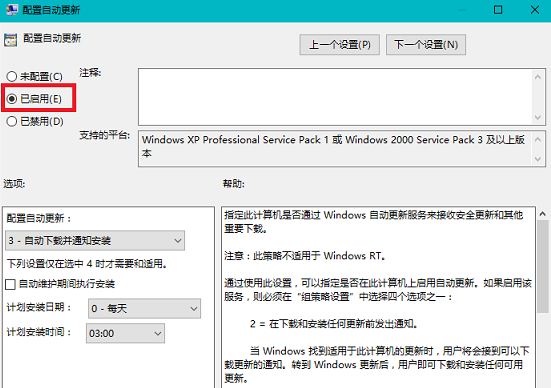Click the comment box scroll down arrow
The image size is (551, 388).
coord(538,117)
